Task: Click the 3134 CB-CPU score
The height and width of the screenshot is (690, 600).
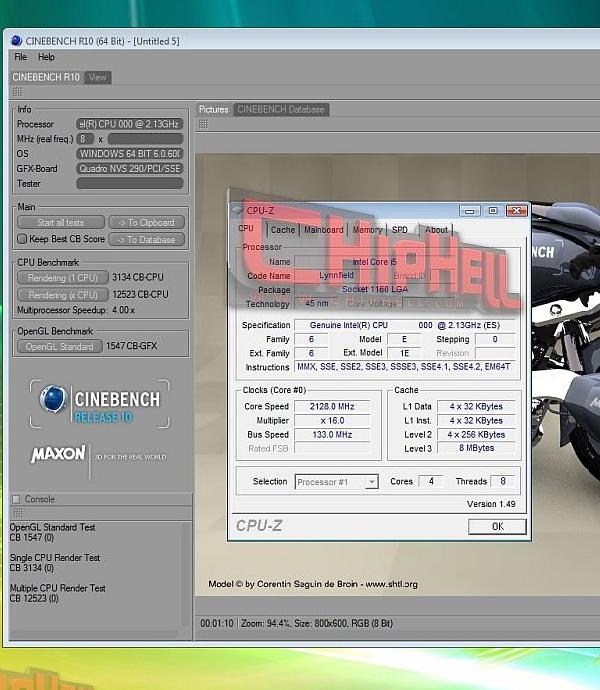Action: [x=137, y=277]
